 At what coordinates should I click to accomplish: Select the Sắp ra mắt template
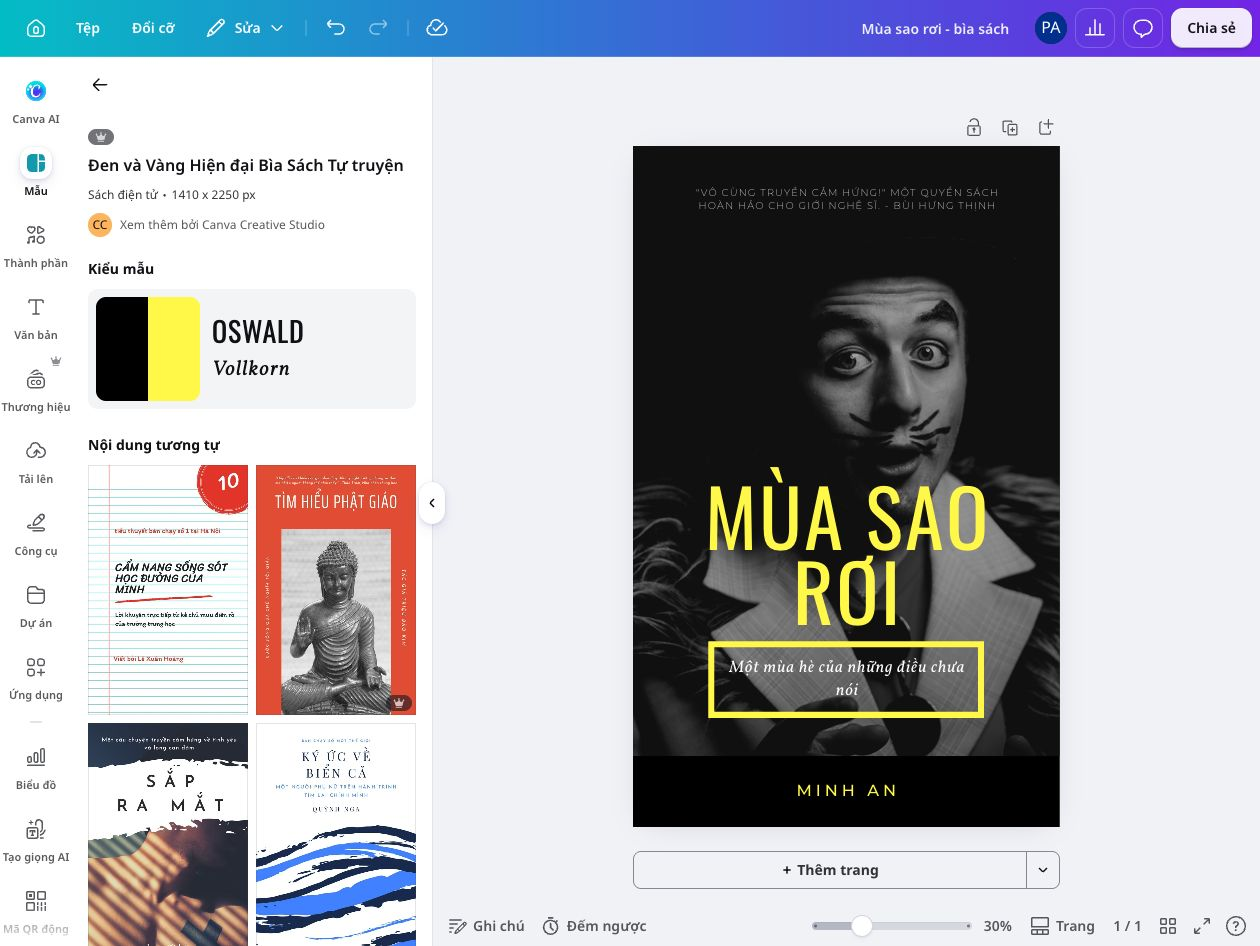(x=168, y=834)
